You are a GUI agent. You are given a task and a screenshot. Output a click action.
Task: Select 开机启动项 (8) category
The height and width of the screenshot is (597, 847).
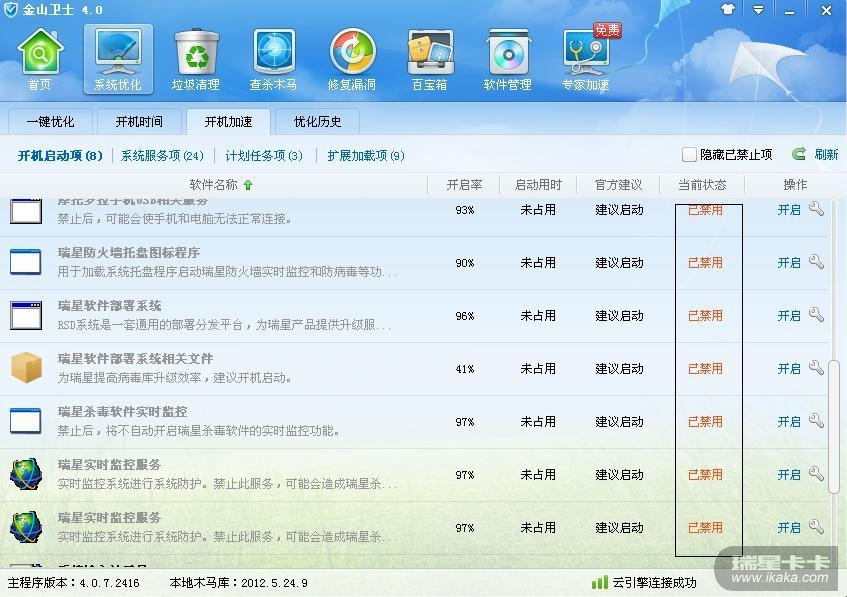pos(60,156)
